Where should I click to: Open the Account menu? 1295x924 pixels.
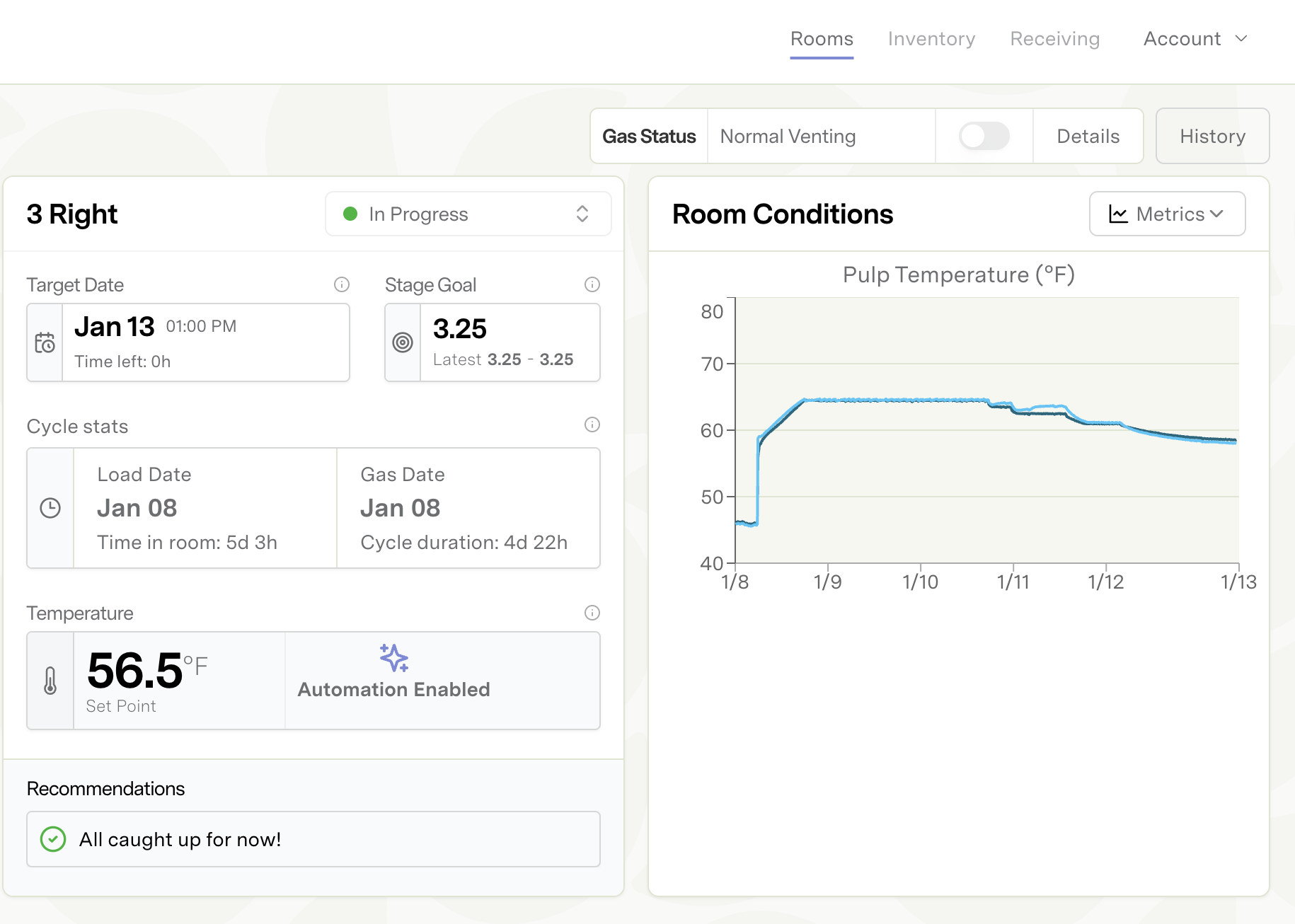pos(1195,39)
